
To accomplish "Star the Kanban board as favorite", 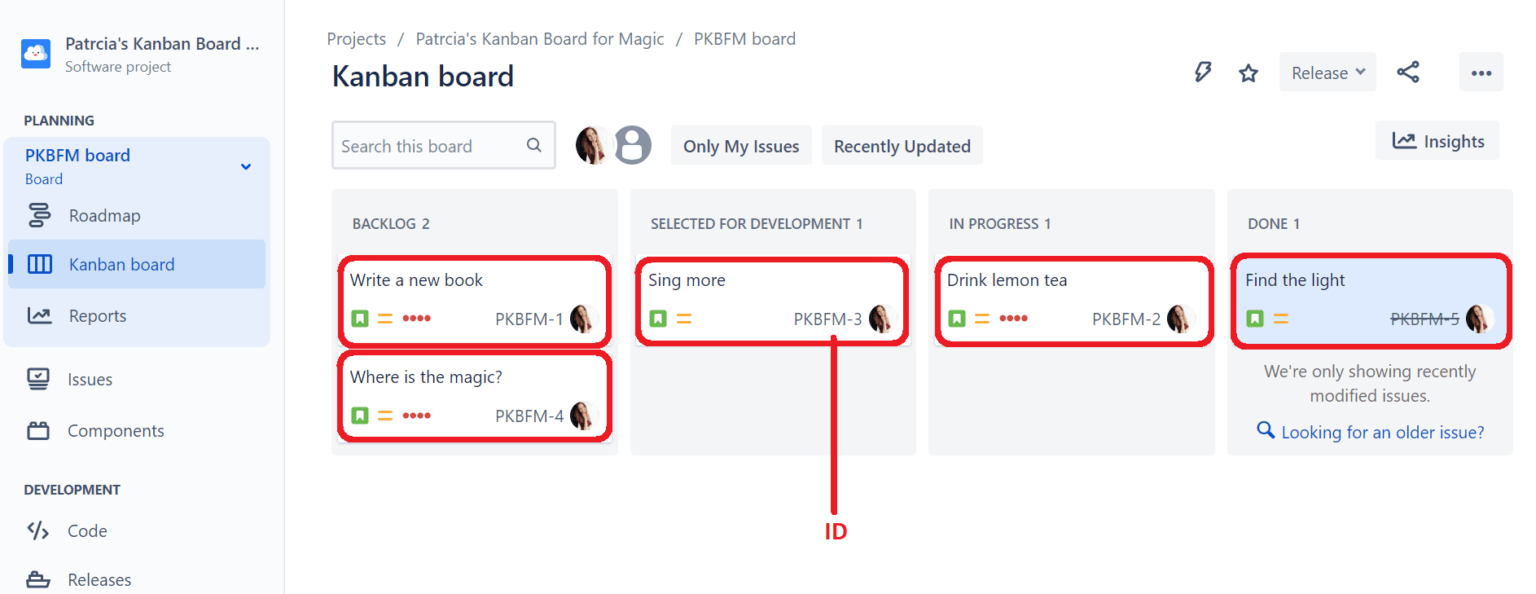I will (x=1247, y=71).
